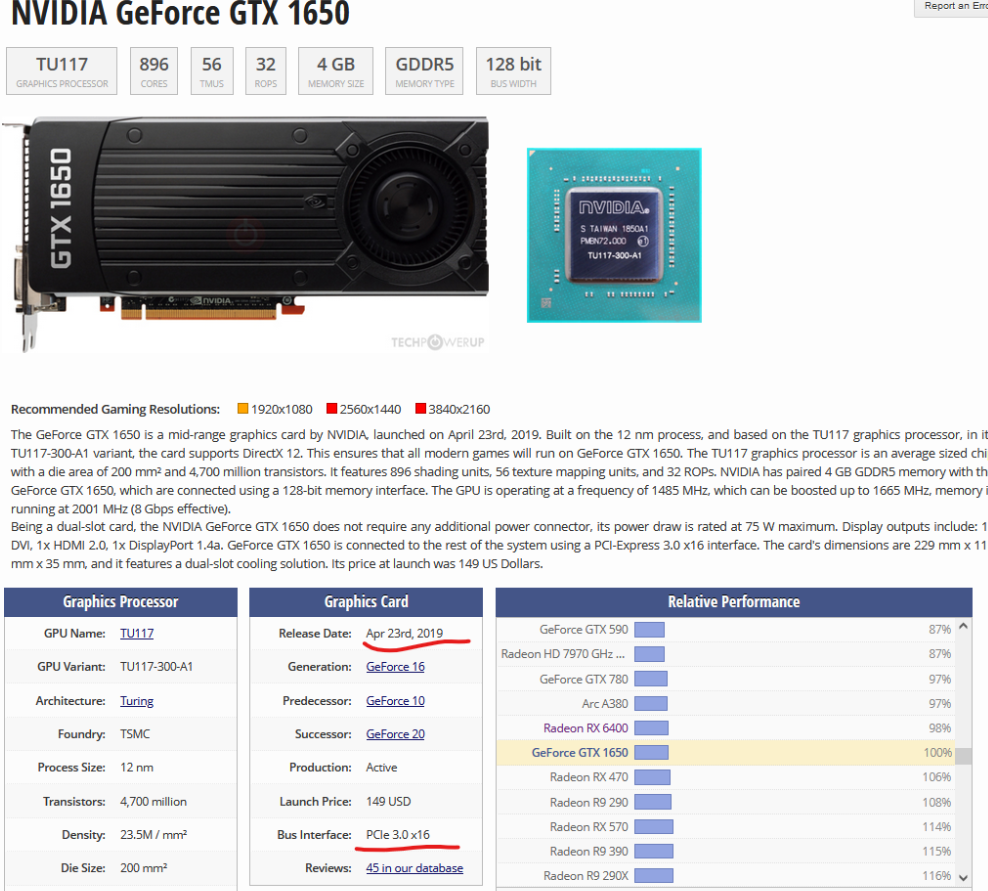The image size is (988, 891).
Task: Click the red 2560x1440 resolution swatch
Action: point(331,408)
